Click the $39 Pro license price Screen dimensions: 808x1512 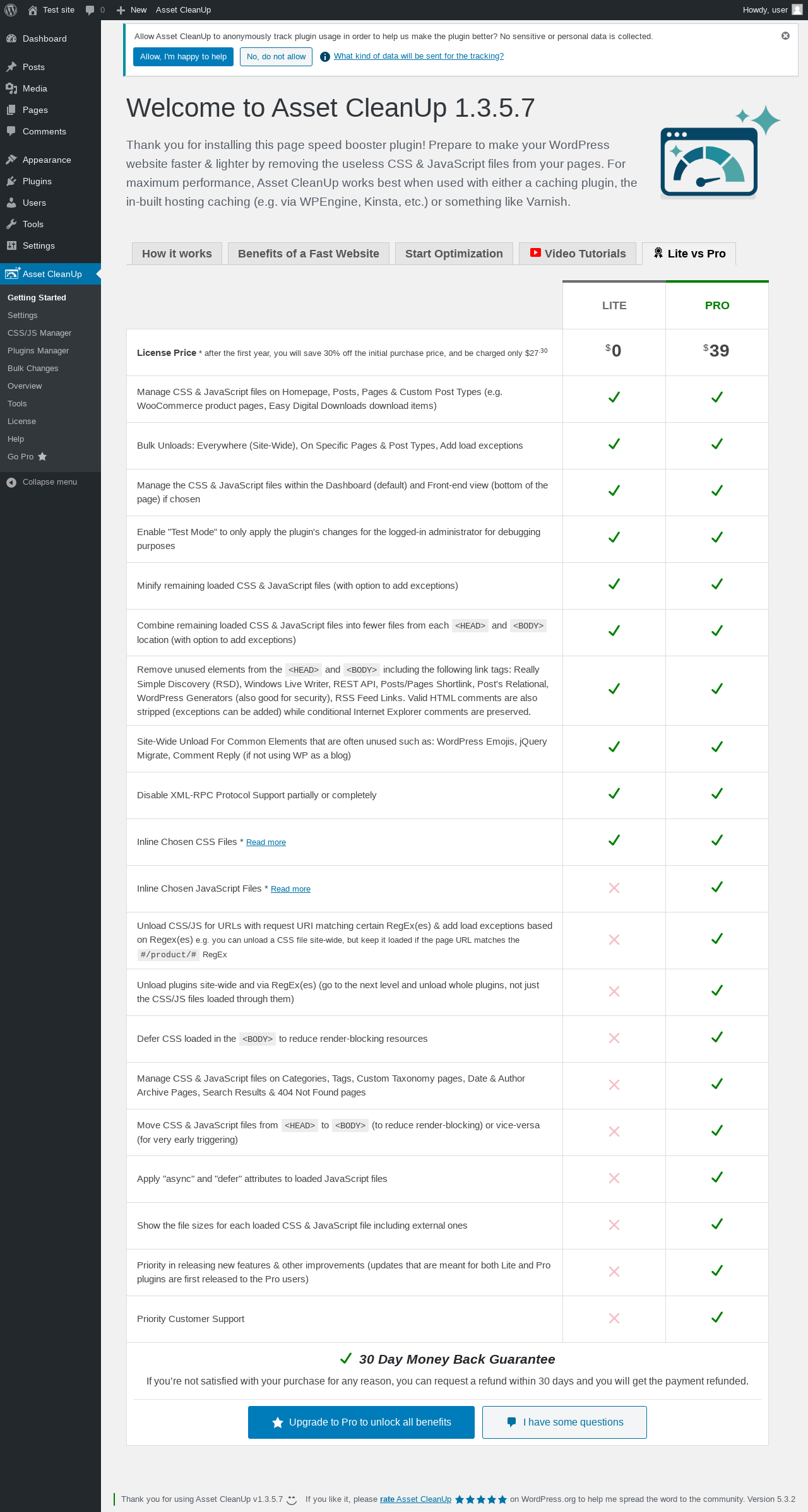pos(716,350)
